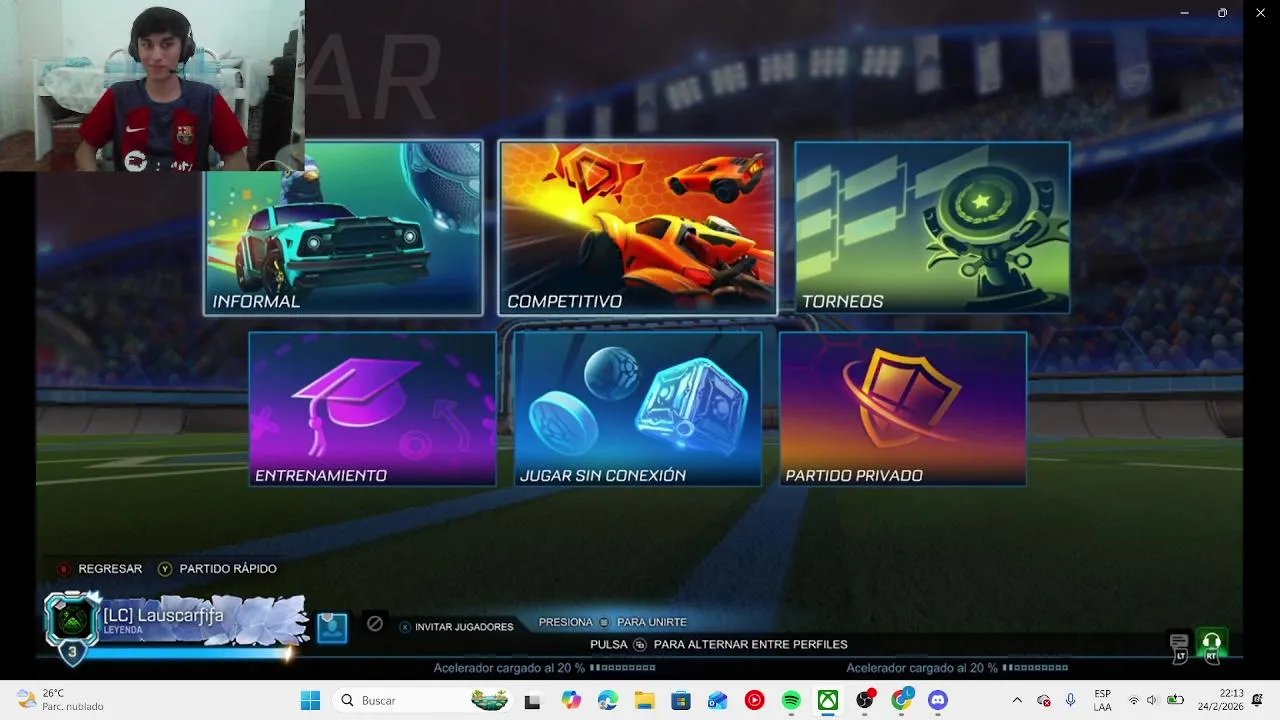Click the battery status tray icon
Viewport: 1280px width, 720px height.
point(1176,700)
